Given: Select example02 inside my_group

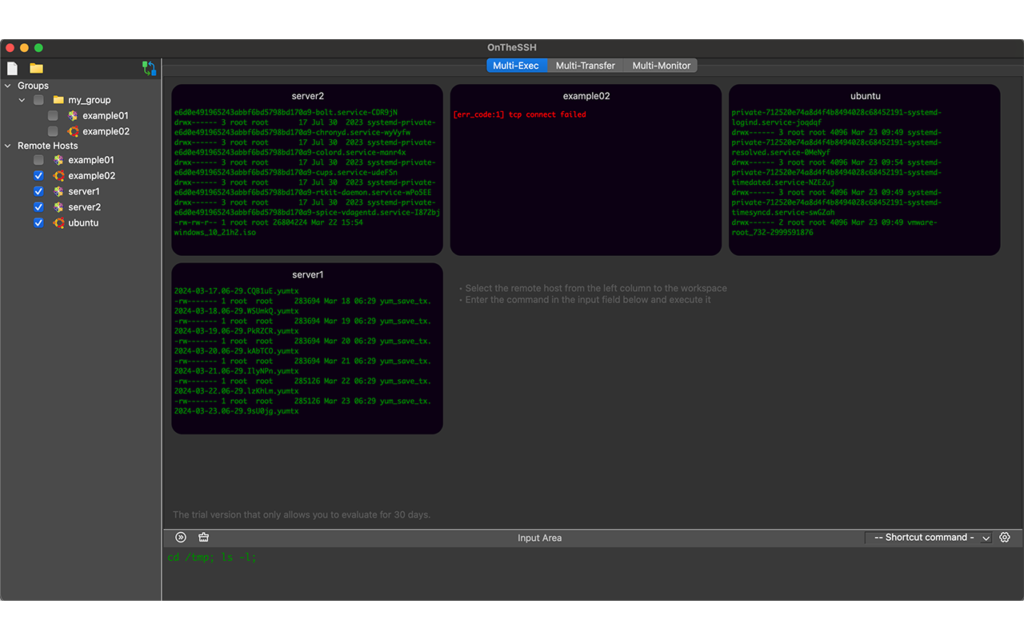Looking at the screenshot, I should tap(105, 131).
